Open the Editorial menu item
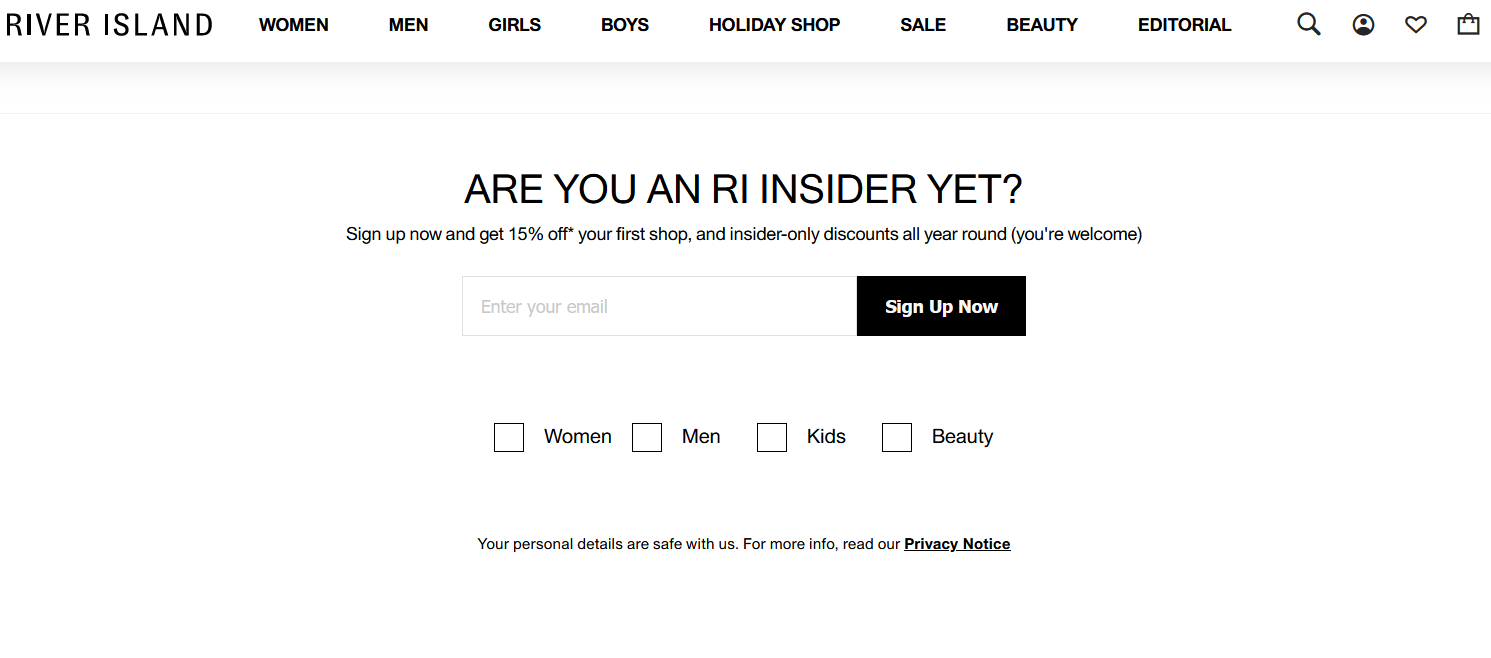The width and height of the screenshot is (1491, 658). click(x=1184, y=25)
